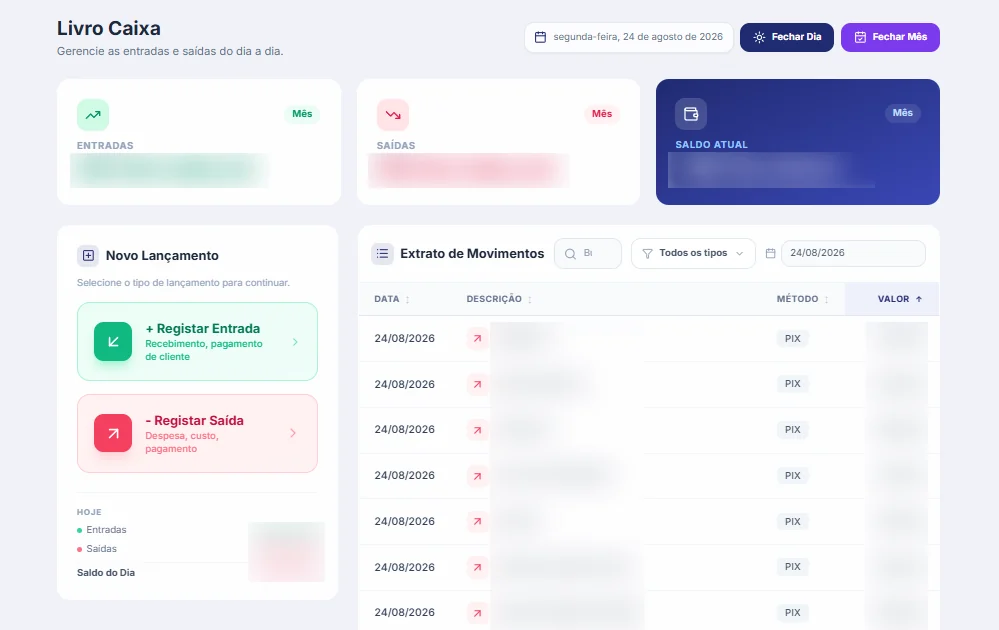Click the red outgoing-arrow icon on Registar Saída
Screen dimensions: 999x630
pyautogui.click(x=113, y=433)
